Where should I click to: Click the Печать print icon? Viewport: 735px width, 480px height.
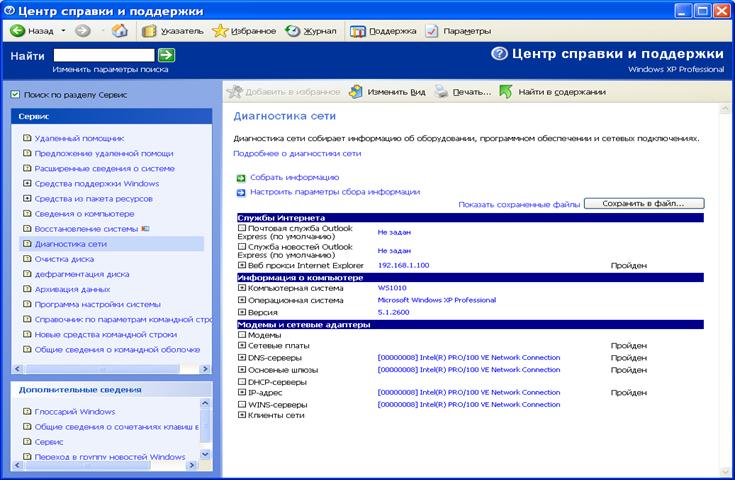443,92
